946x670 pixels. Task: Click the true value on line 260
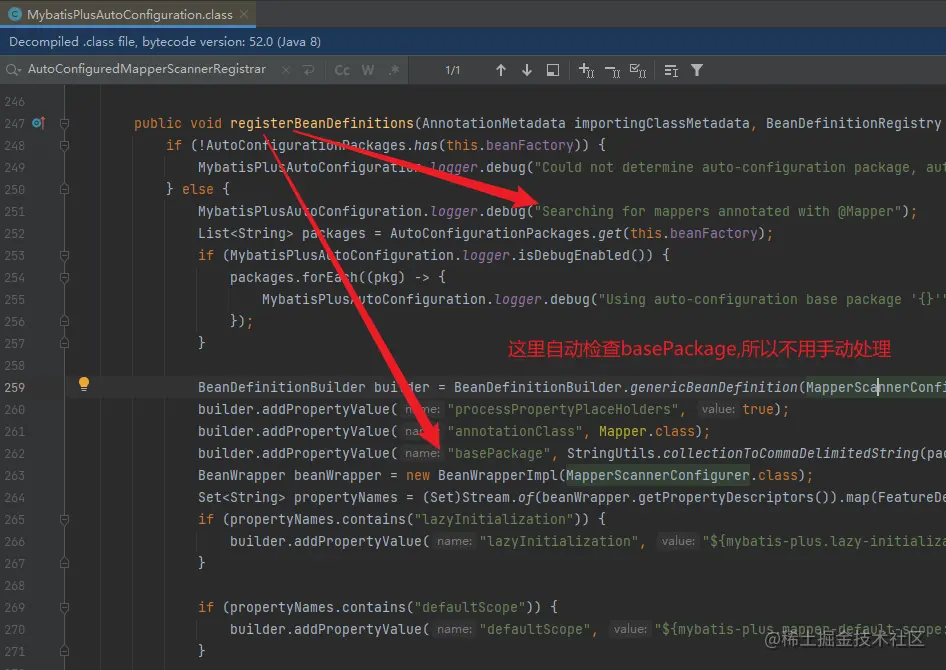[x=758, y=409]
